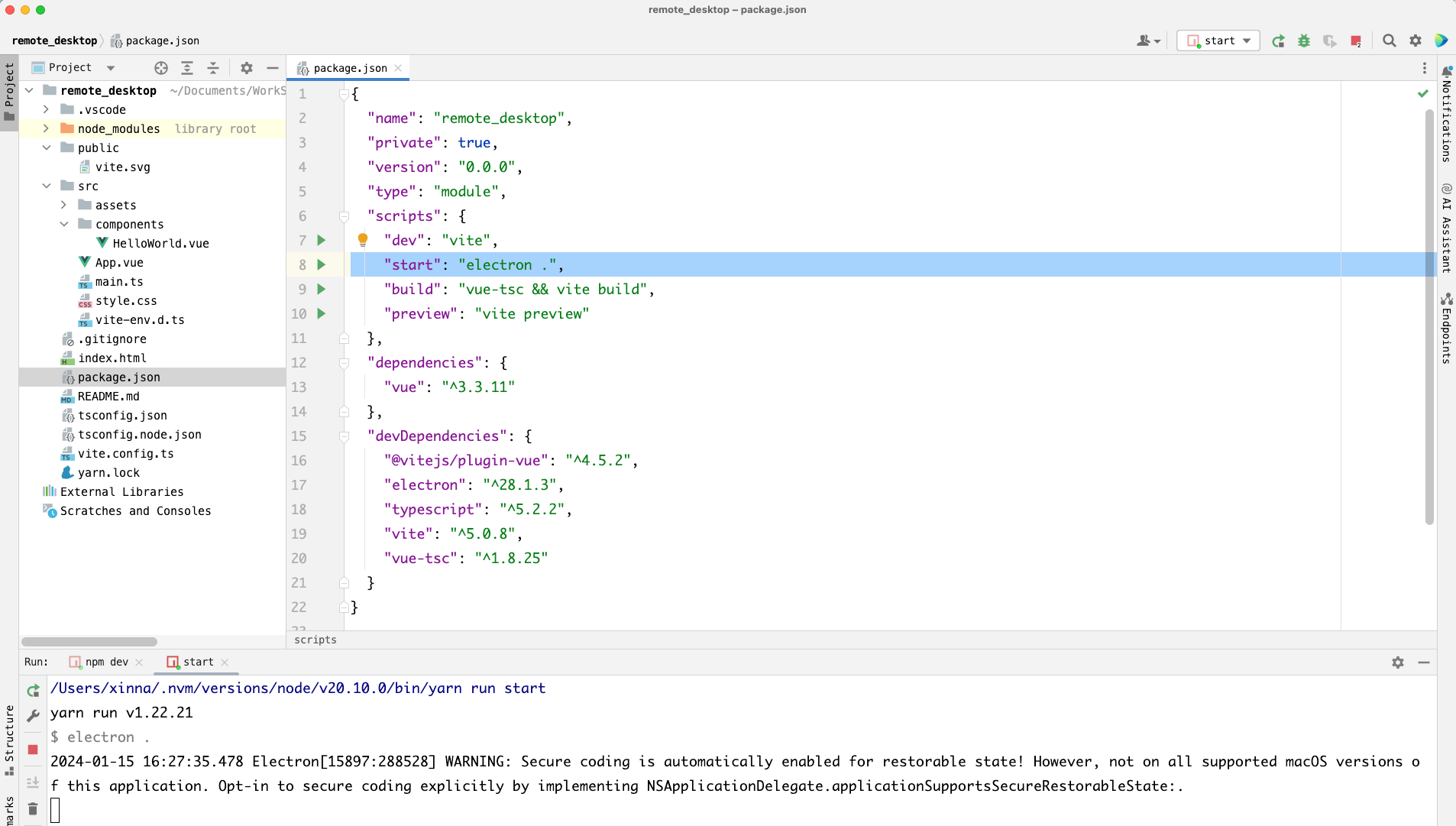Click the Debug bug icon in the top toolbar
Screen dimensions: 1456x826
[1304, 41]
